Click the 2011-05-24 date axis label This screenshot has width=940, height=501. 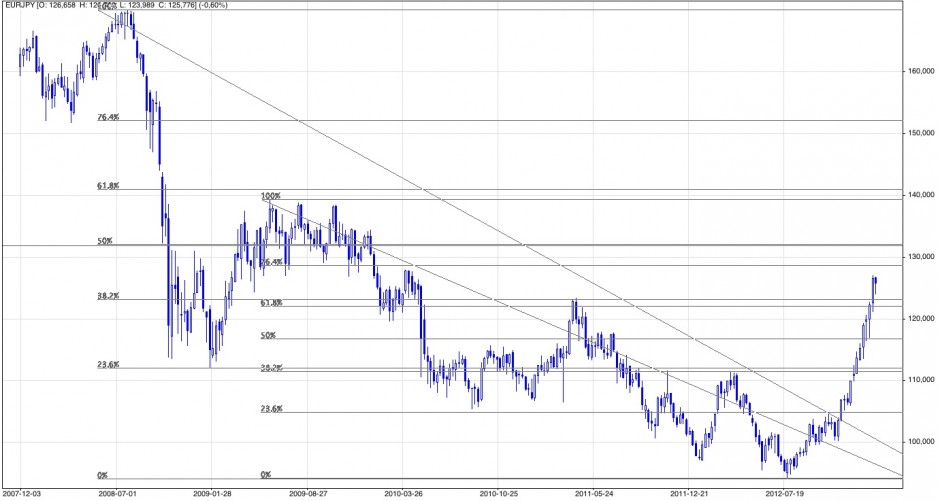(593, 494)
